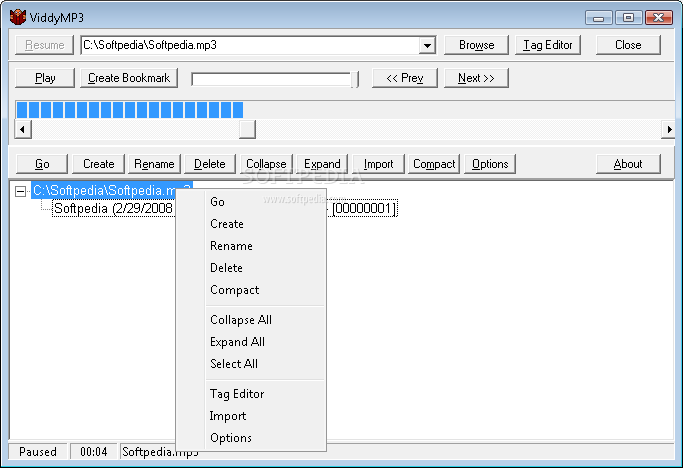Viewport: 683px width, 468px height.
Task: Click the Next >> button
Action: pyautogui.click(x=476, y=78)
